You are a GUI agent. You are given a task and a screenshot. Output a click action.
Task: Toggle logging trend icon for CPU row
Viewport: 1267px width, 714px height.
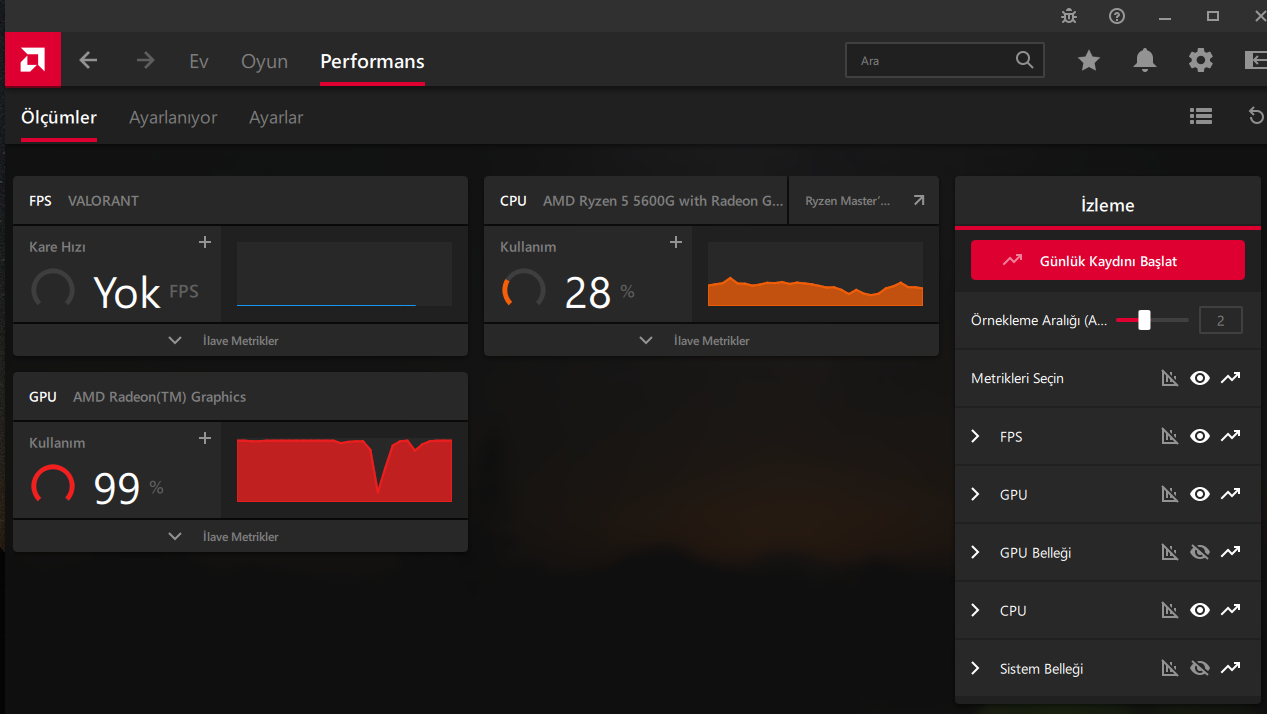[1231, 610]
